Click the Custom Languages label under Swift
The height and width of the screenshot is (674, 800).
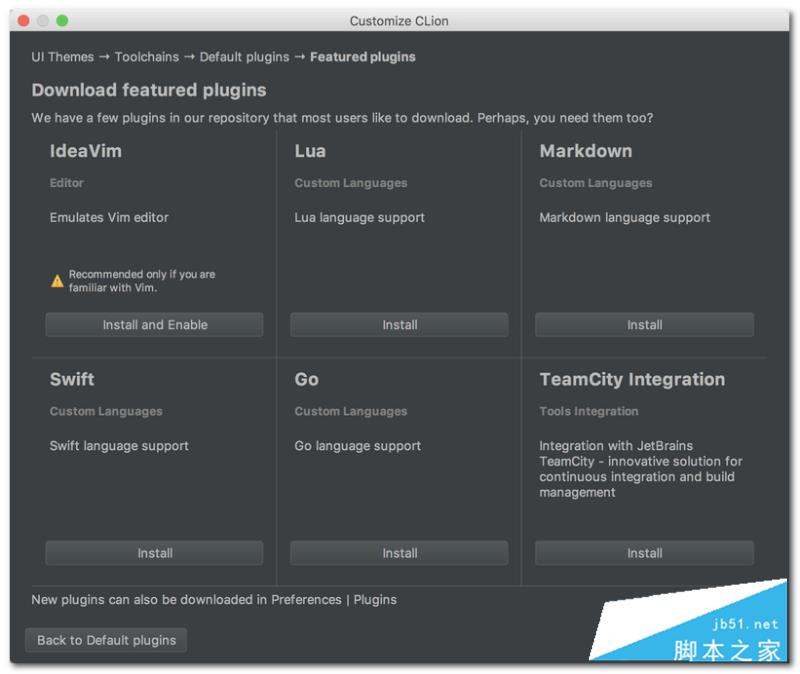click(x=106, y=411)
